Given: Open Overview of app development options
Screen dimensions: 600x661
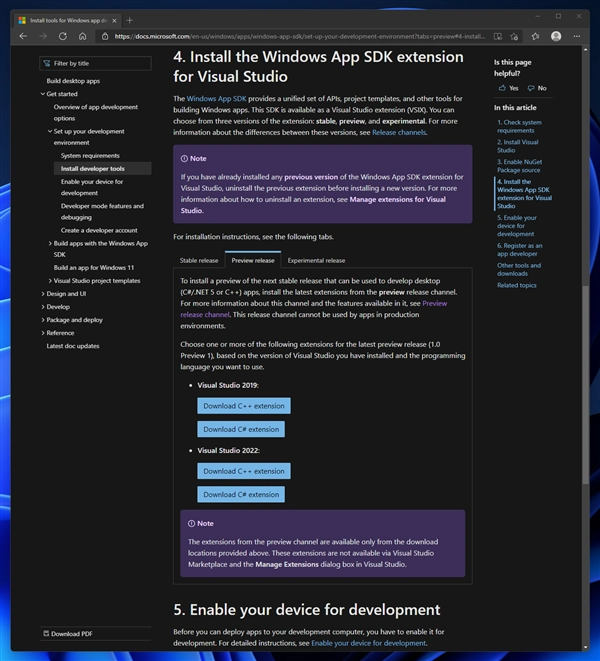Looking at the screenshot, I should (96, 113).
